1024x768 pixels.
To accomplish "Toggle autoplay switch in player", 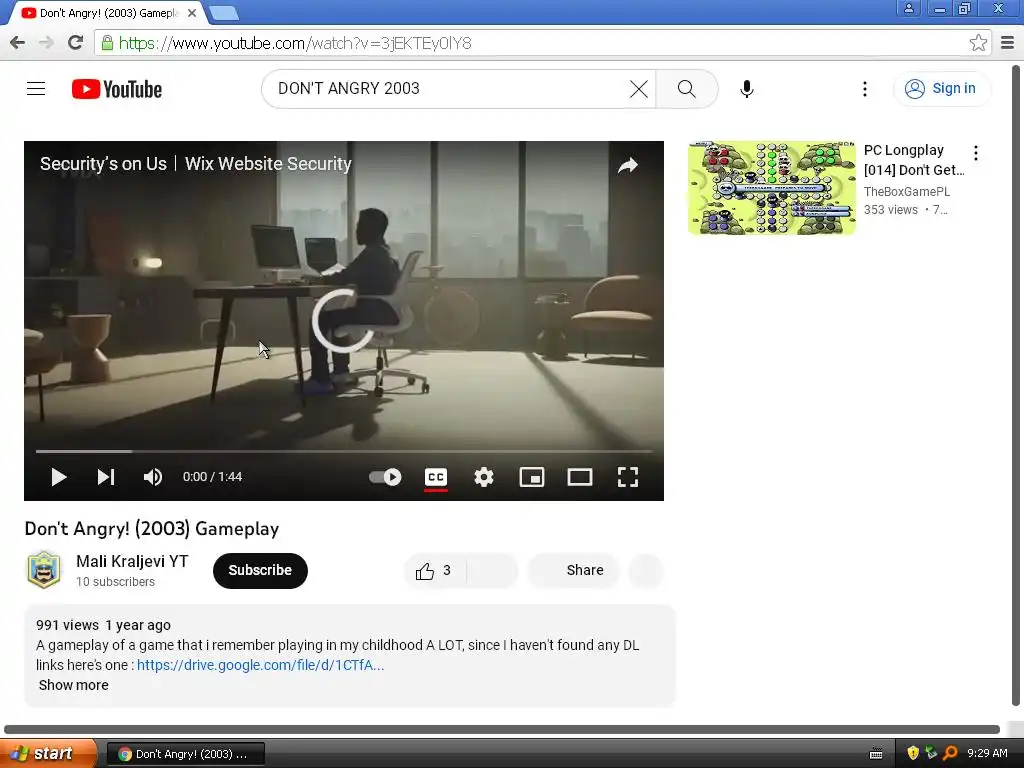I will tap(385, 477).
